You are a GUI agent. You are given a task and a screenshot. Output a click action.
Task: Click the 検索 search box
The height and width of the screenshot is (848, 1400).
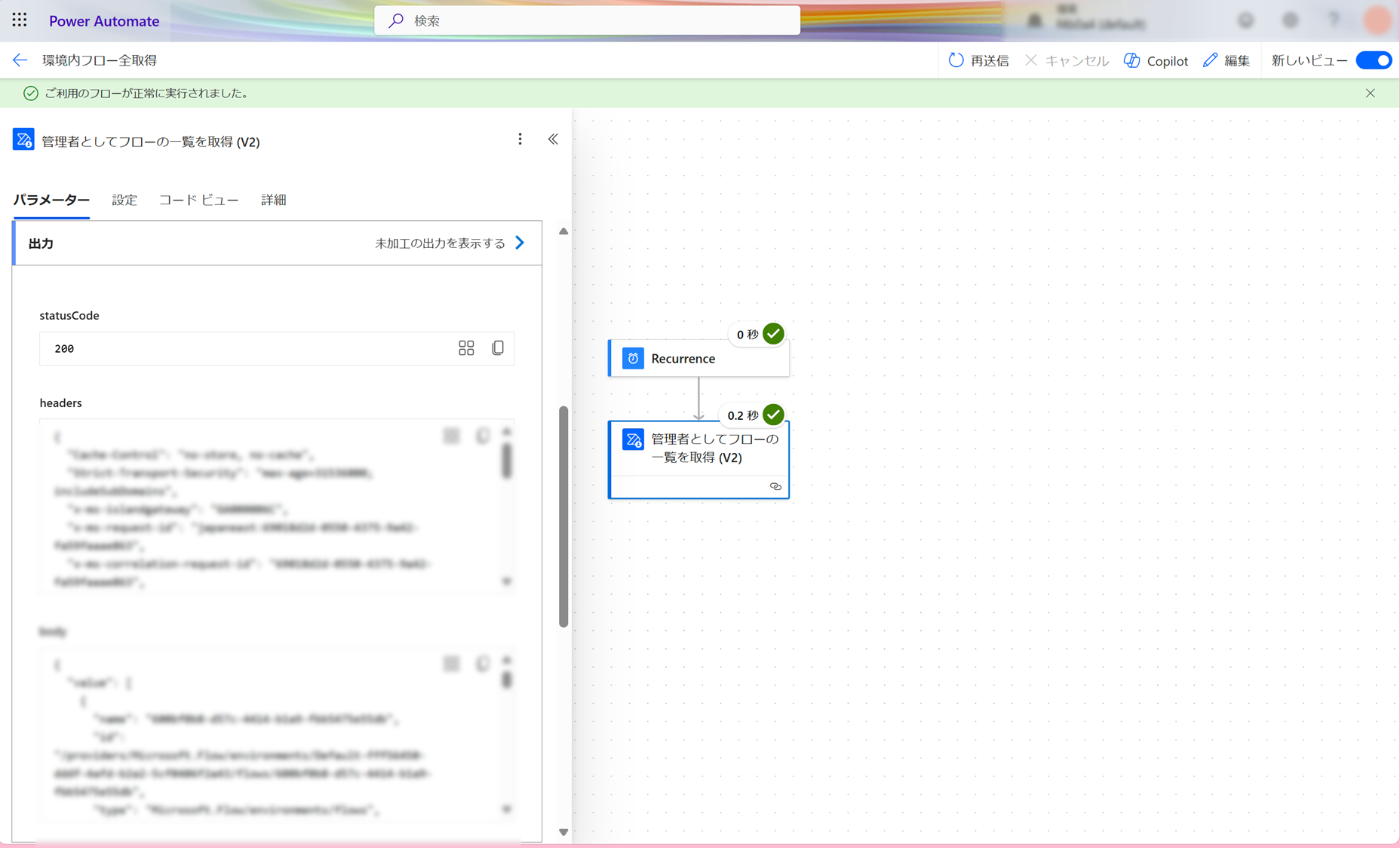click(x=587, y=20)
